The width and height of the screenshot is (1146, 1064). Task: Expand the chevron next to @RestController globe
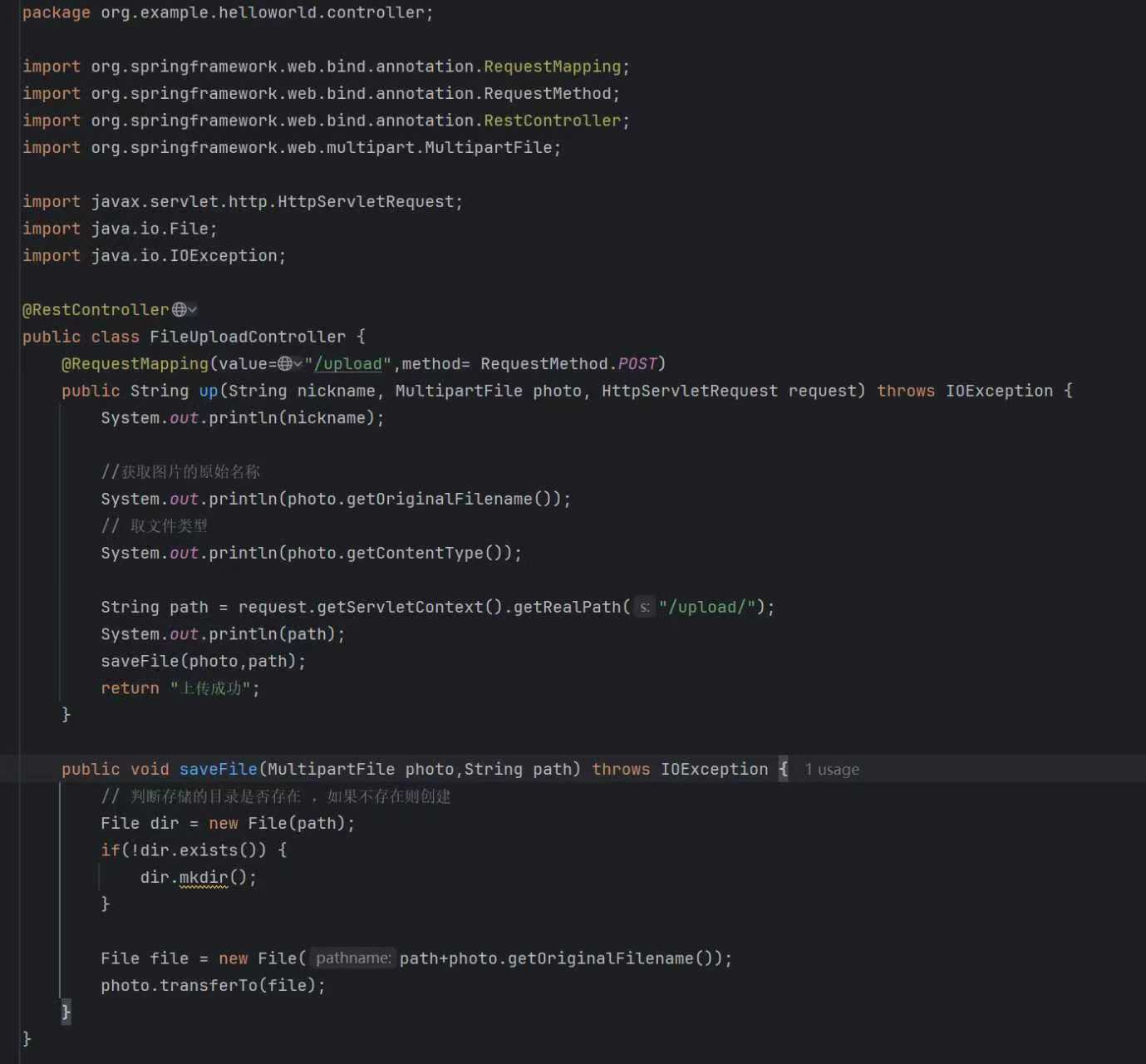point(193,310)
